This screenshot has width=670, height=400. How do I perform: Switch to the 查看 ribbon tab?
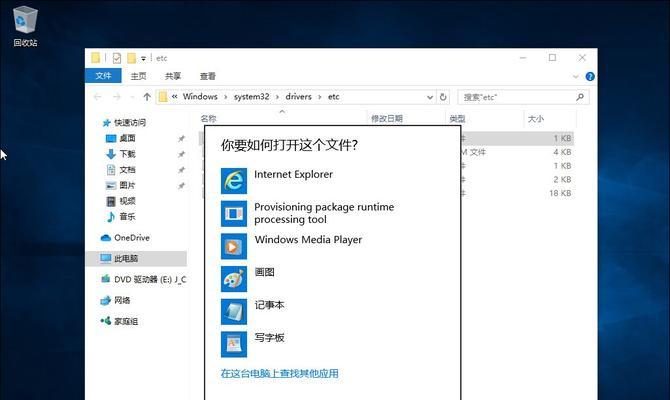coord(208,76)
